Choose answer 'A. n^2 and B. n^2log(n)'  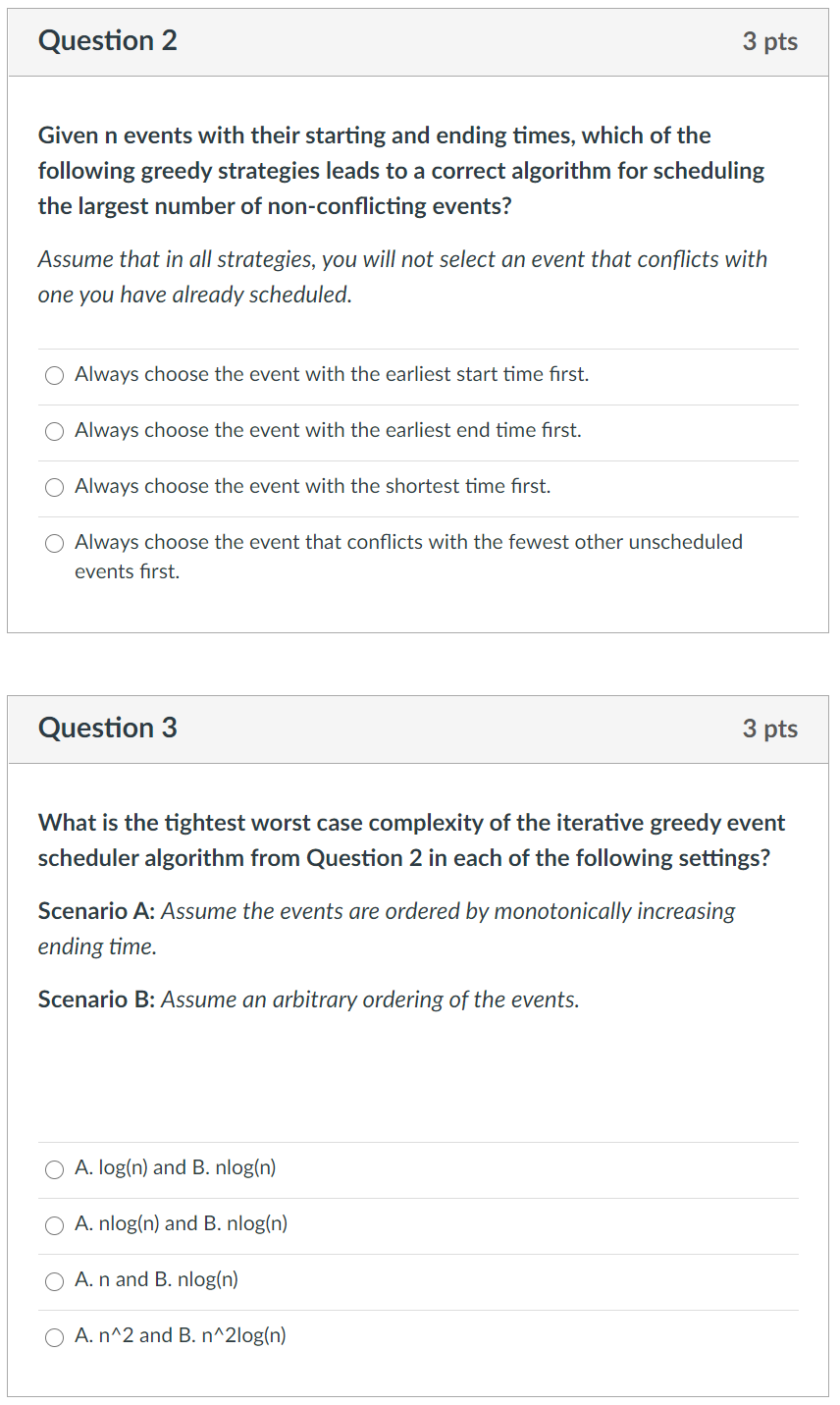tap(55, 1336)
